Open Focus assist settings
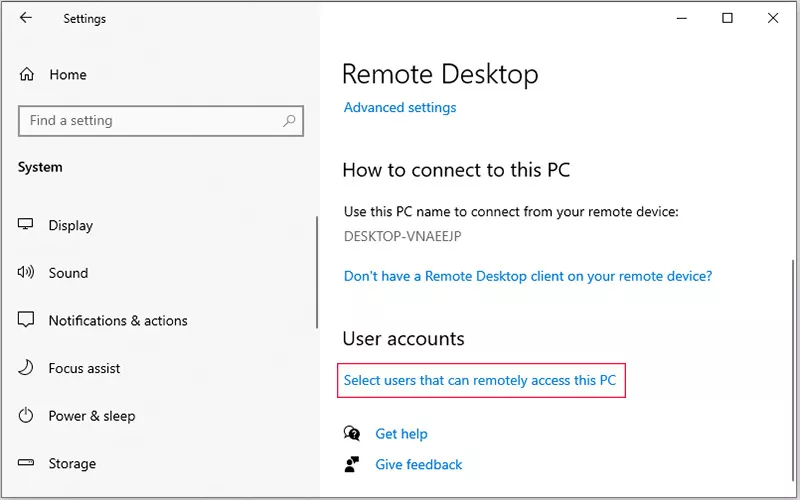The height and width of the screenshot is (500, 800). (x=85, y=368)
